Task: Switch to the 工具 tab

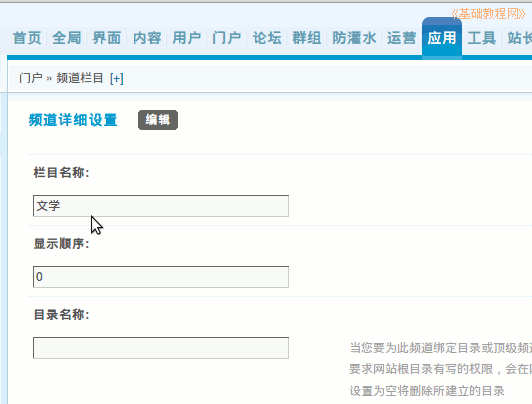Action: coord(482,38)
